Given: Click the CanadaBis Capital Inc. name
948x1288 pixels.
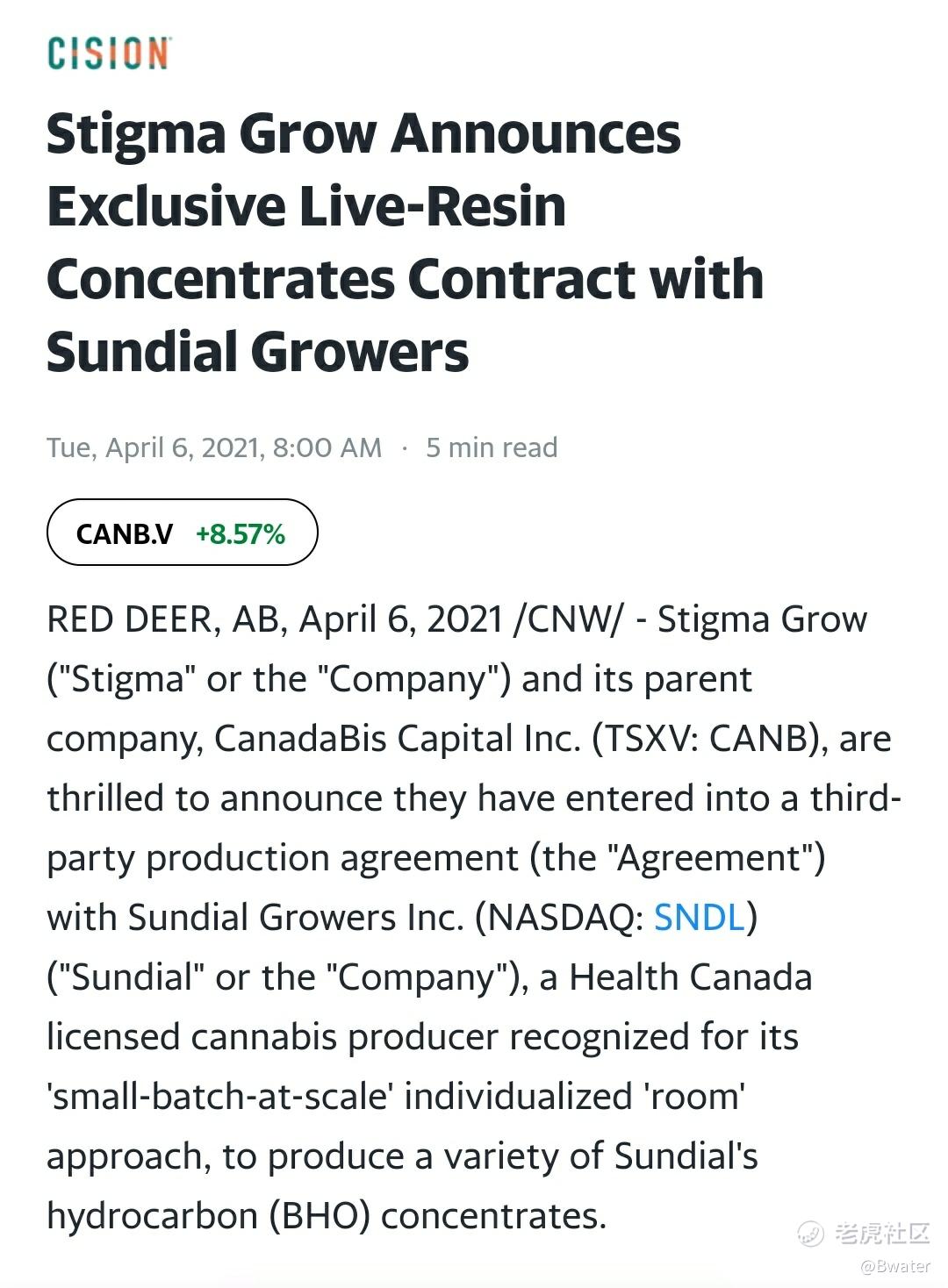Looking at the screenshot, I should pos(398,739).
